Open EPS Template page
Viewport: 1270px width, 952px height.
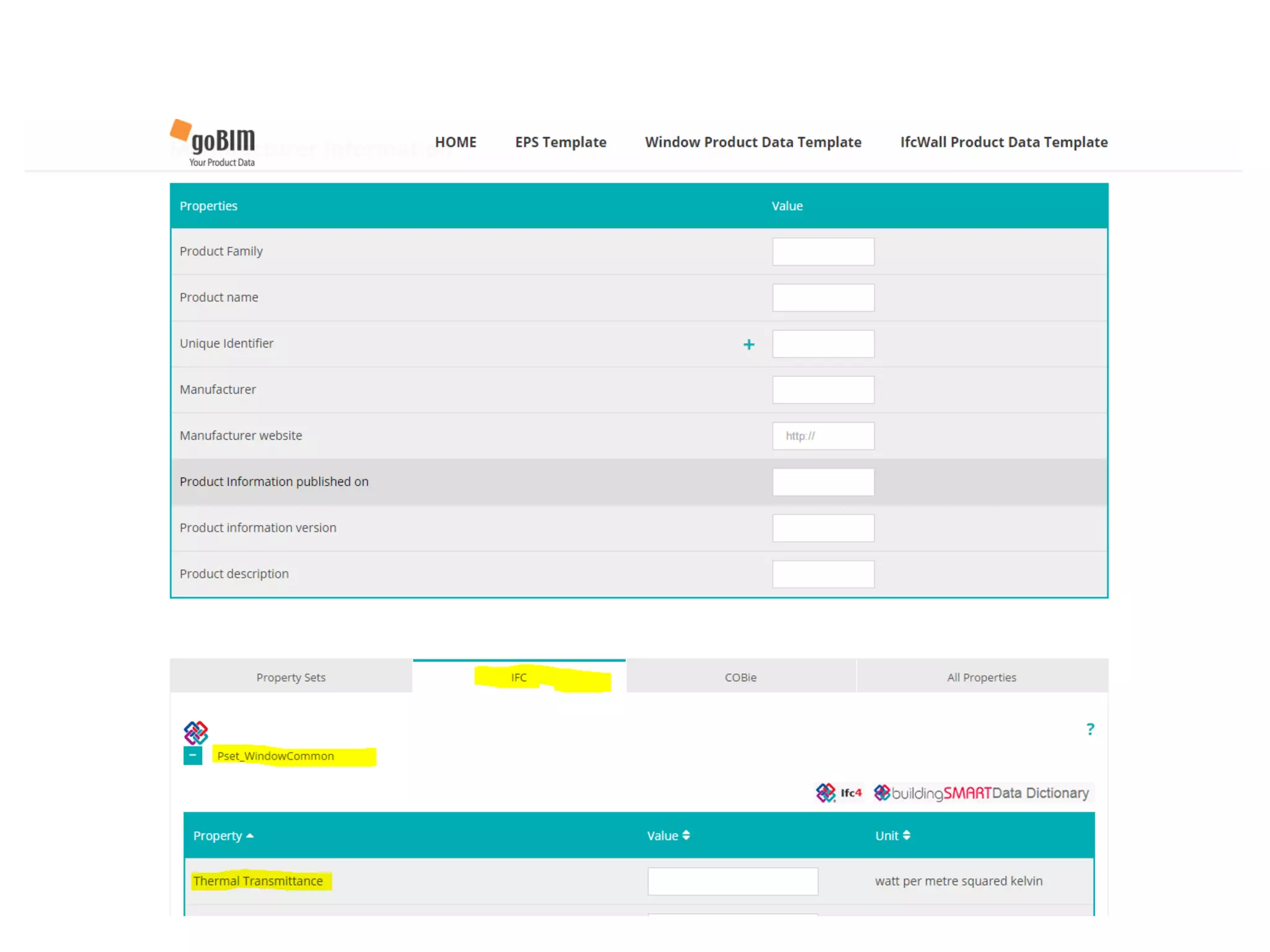(560, 142)
